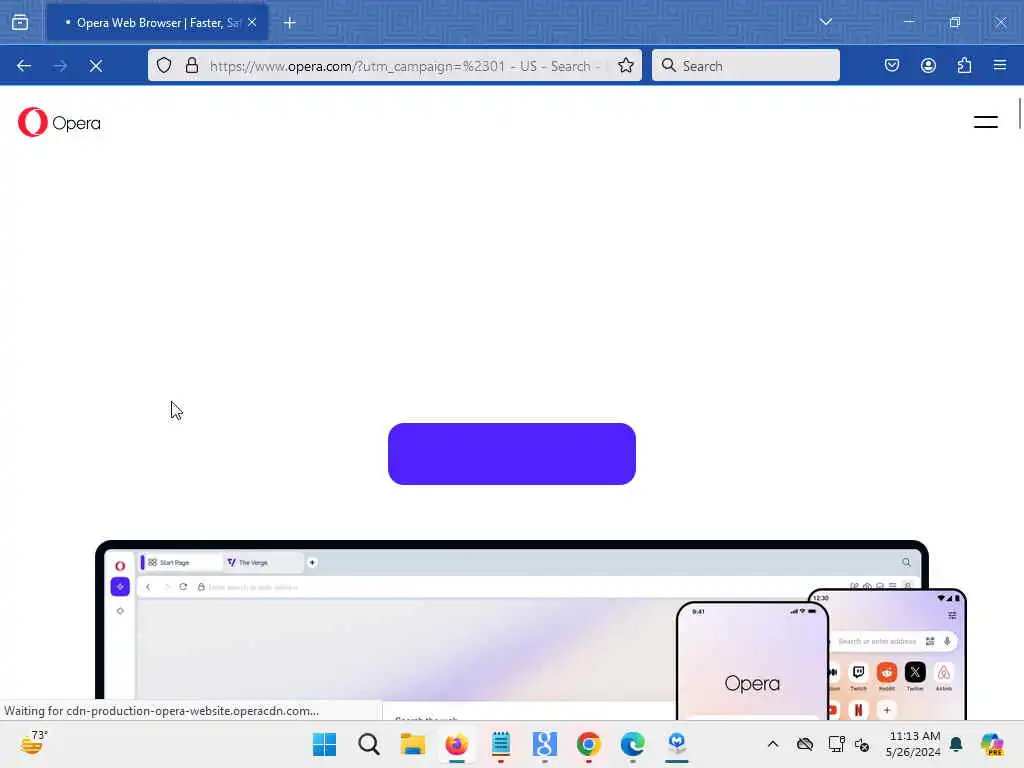Viewport: 1024px width, 768px height.
Task: Click the cloud sync tray icon
Action: (x=805, y=744)
